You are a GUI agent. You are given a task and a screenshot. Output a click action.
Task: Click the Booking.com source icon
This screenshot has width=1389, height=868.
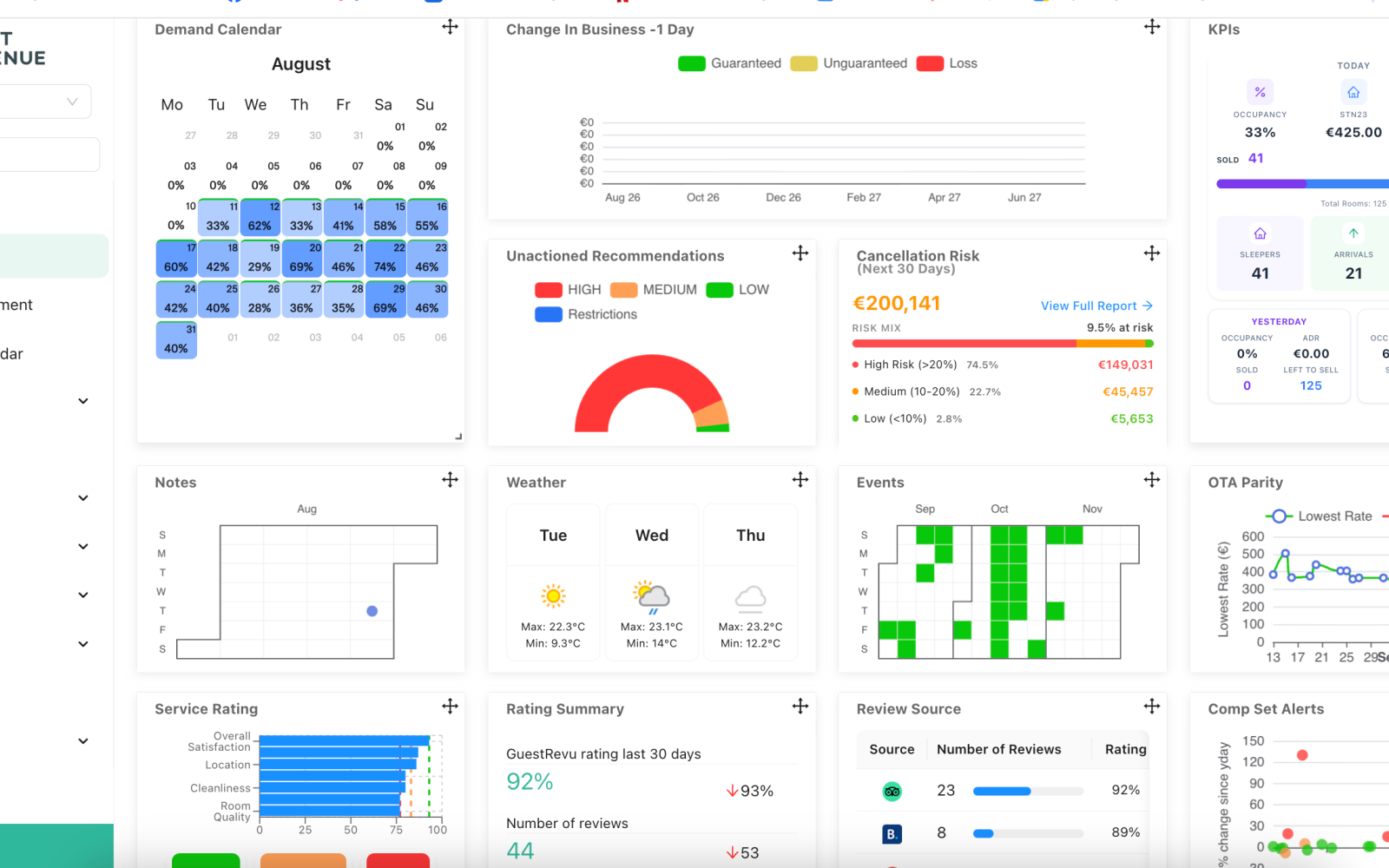coord(892,834)
